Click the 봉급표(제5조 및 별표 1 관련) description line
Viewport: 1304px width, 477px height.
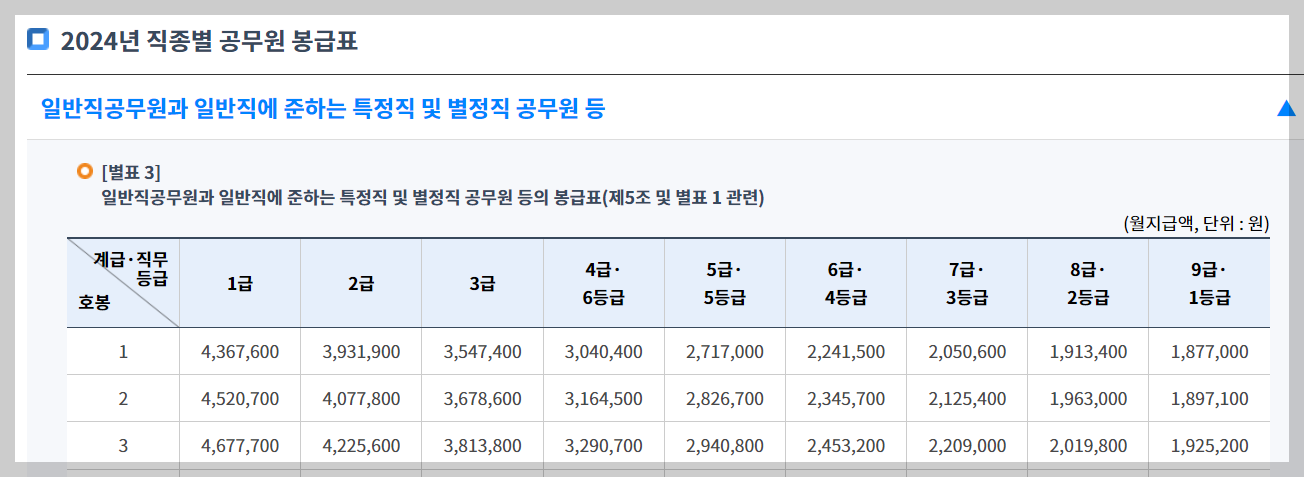pos(433,198)
